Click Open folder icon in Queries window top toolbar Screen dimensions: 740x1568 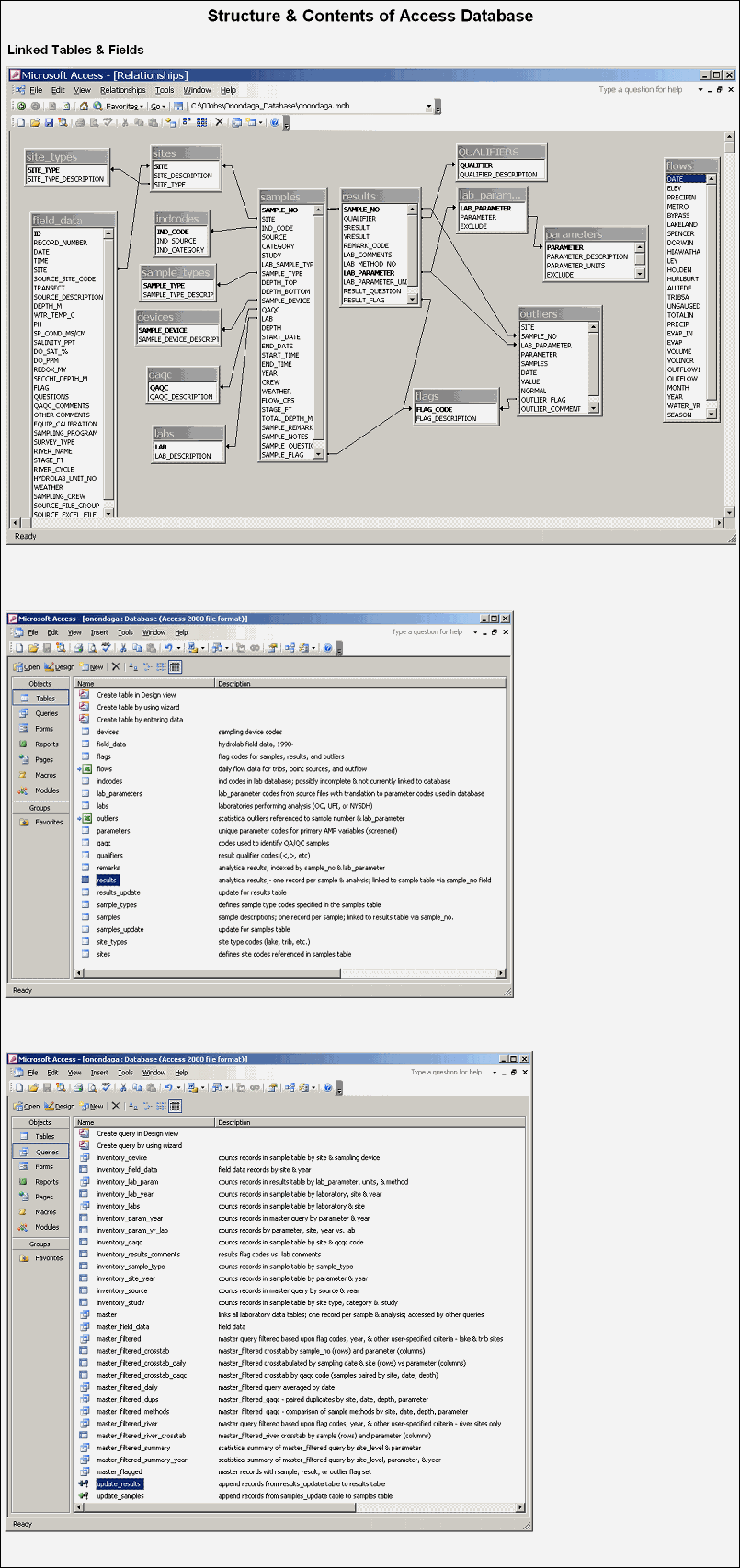point(33,1086)
